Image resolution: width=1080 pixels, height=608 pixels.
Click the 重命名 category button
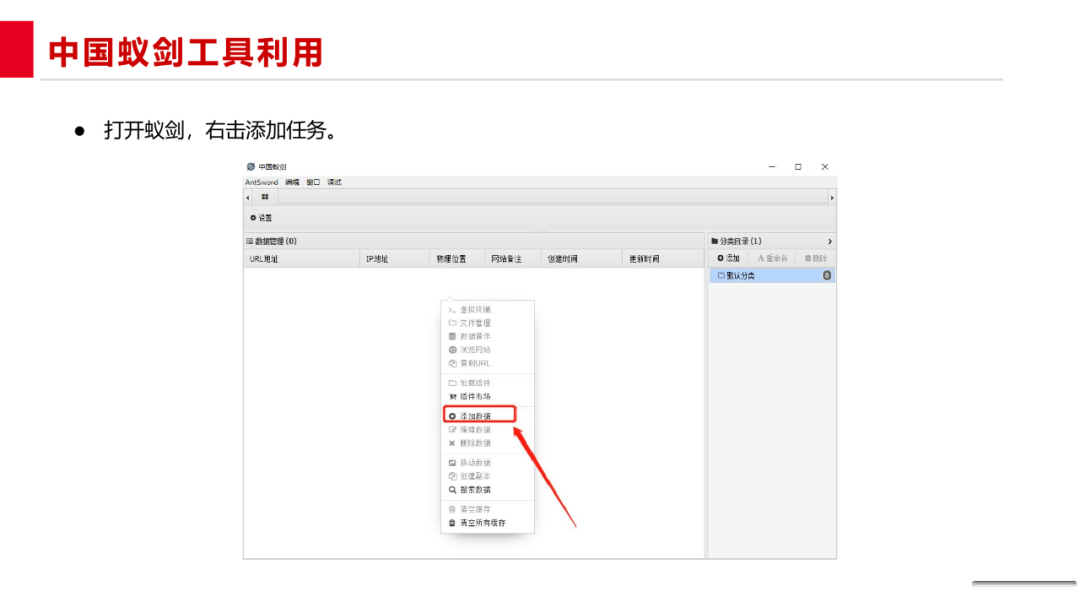(772, 258)
